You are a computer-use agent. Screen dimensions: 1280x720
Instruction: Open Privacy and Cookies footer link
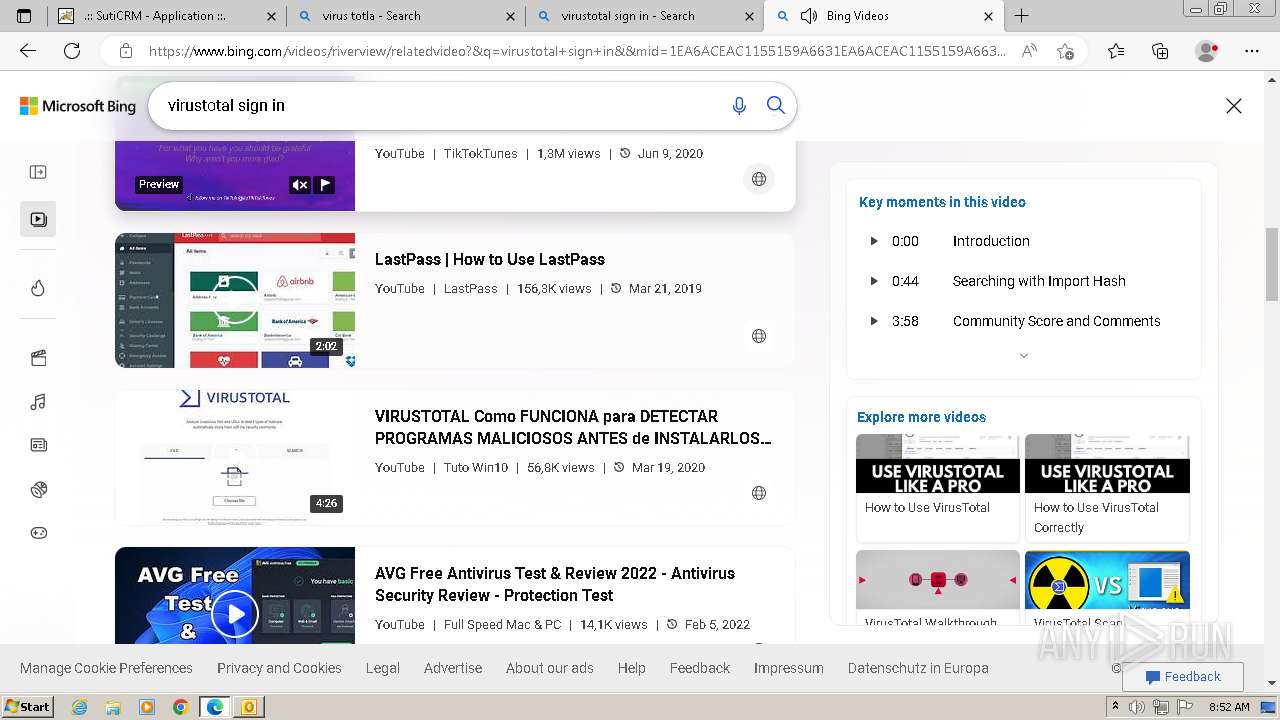(279, 668)
